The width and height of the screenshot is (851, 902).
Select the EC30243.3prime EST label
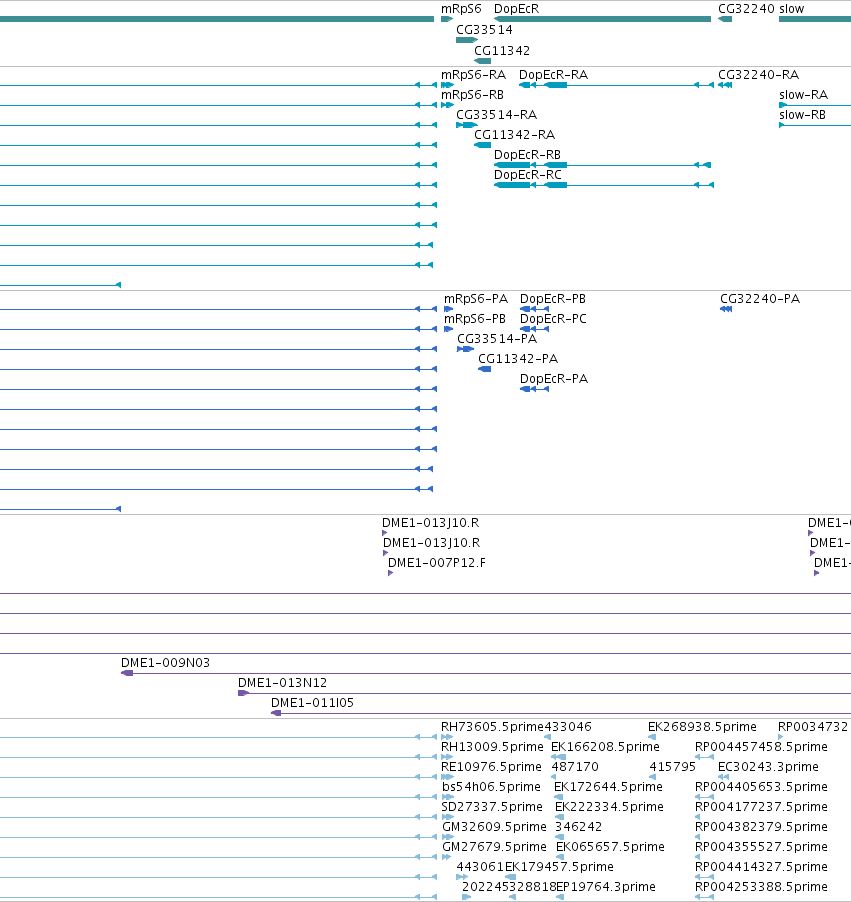pos(768,767)
